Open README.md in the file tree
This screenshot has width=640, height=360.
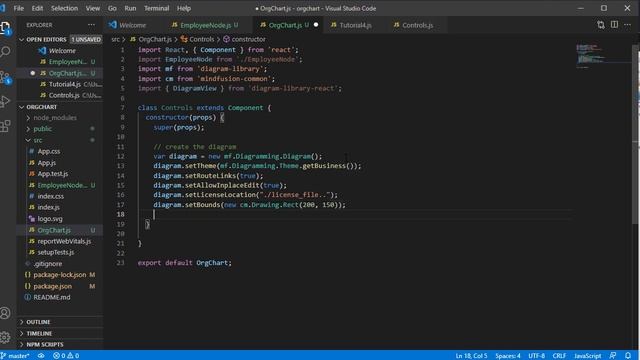coord(52,297)
